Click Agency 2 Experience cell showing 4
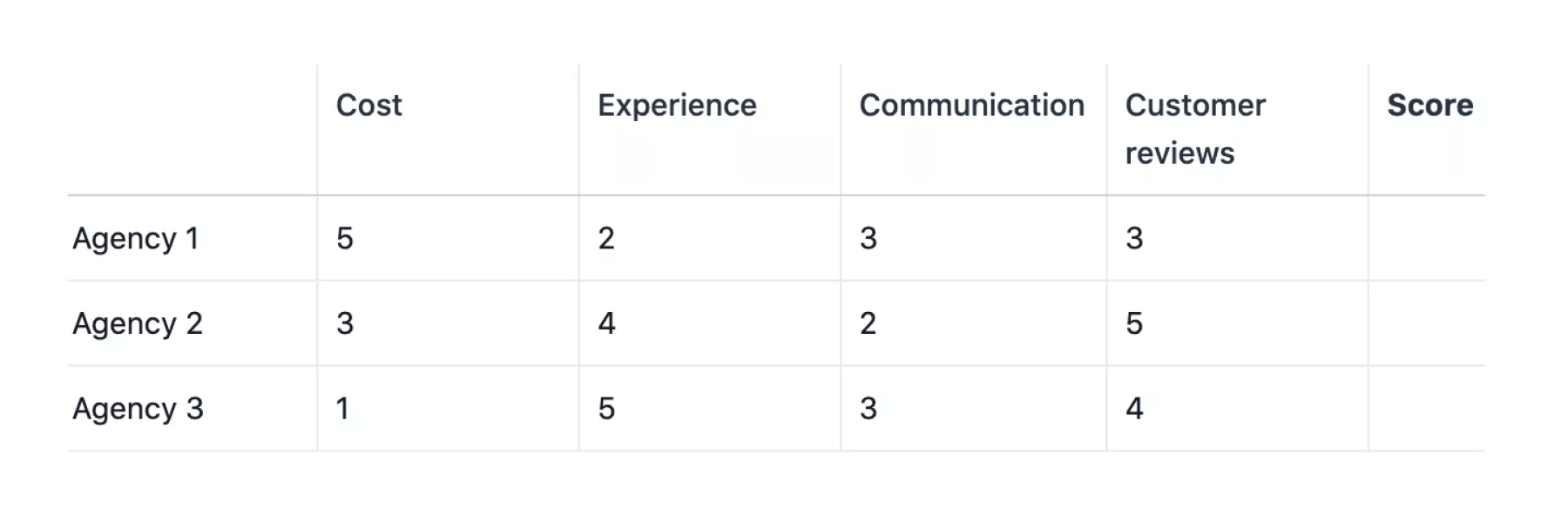The width and height of the screenshot is (1568, 523). click(710, 323)
